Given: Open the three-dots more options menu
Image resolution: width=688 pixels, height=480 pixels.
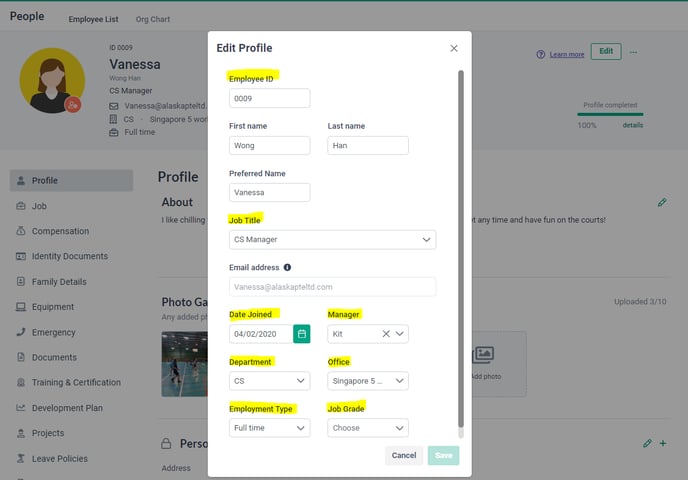Looking at the screenshot, I should coord(633,52).
